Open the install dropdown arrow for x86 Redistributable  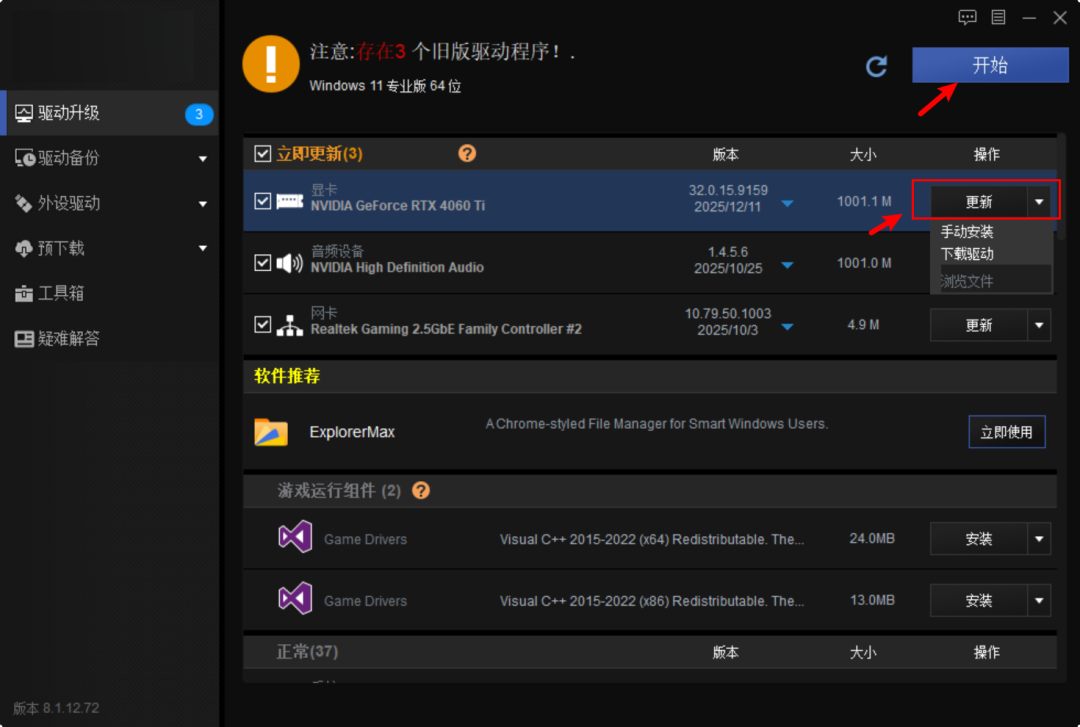1039,601
